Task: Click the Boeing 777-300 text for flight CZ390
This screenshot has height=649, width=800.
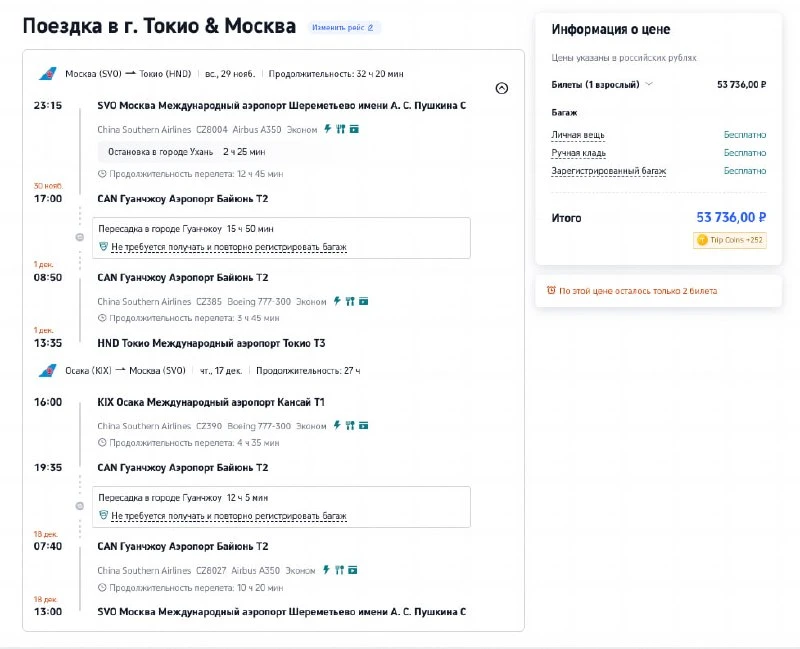Action: click(259, 426)
